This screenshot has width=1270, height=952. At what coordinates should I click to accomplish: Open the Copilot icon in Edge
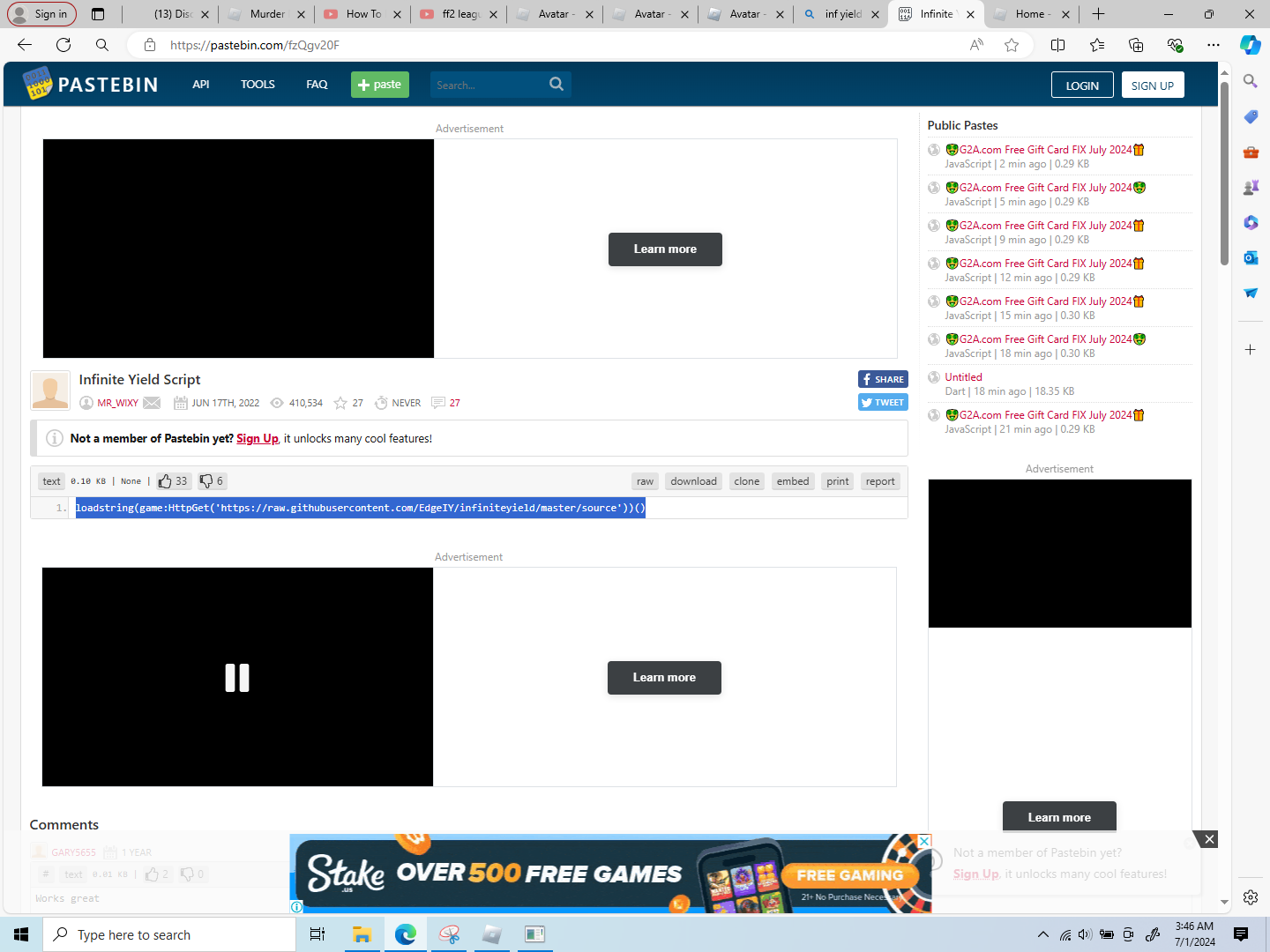[1251, 45]
